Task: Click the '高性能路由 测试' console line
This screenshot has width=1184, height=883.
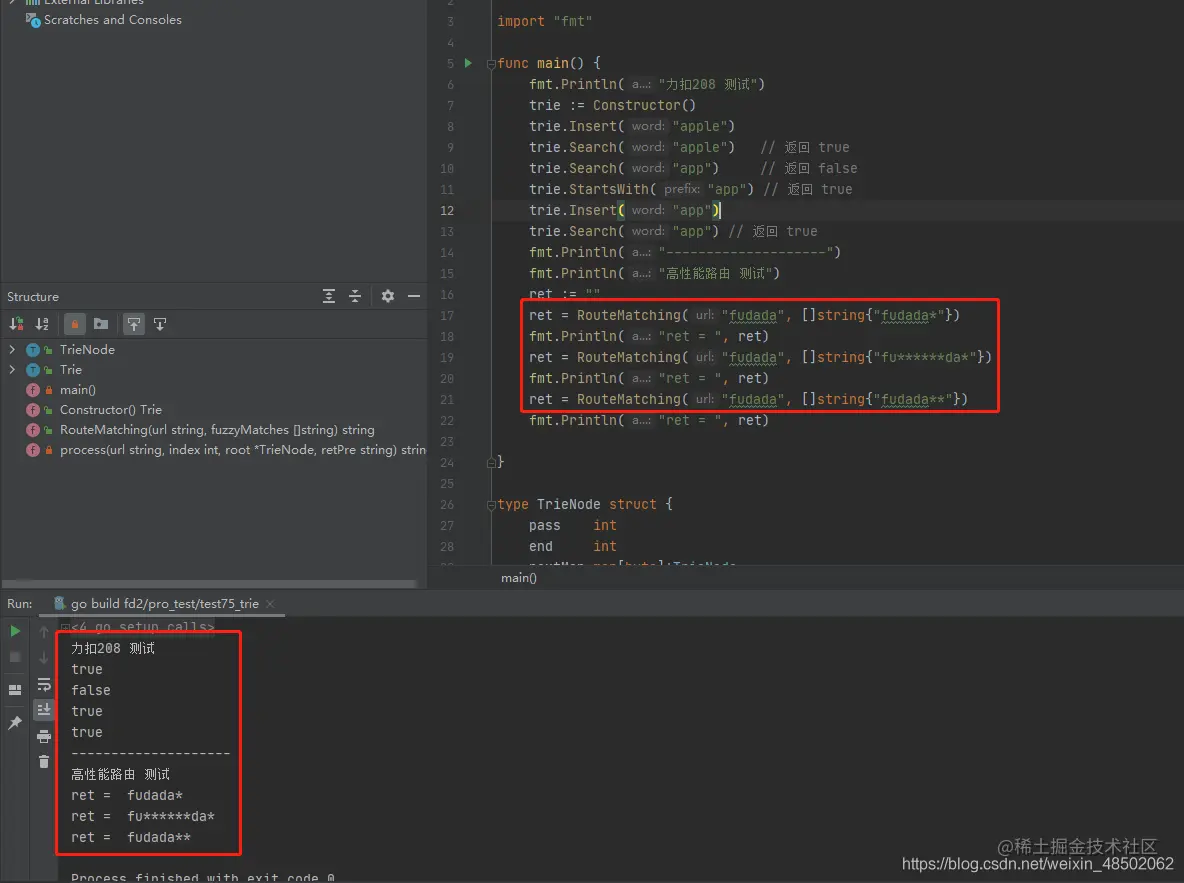Action: pos(120,774)
